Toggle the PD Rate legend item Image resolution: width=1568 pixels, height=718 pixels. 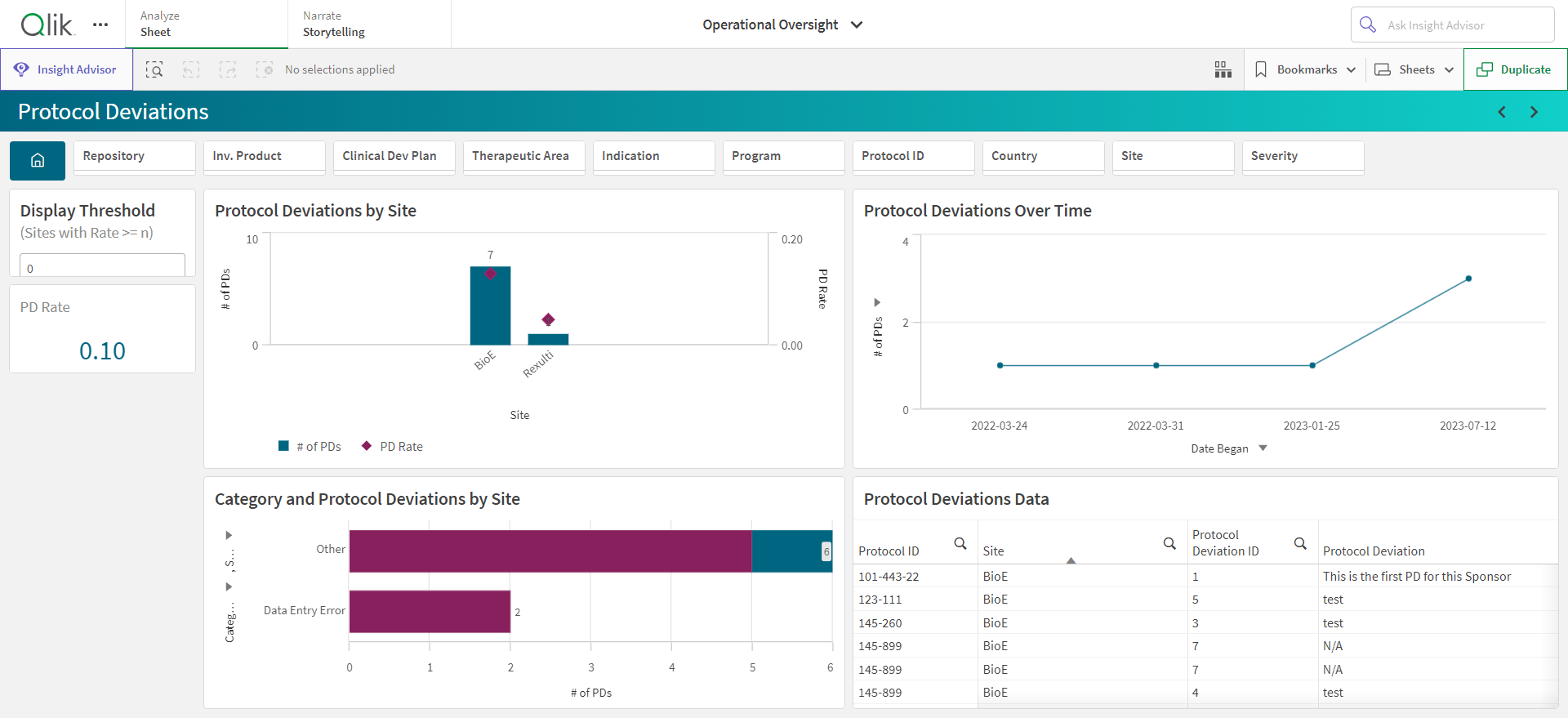(x=392, y=446)
